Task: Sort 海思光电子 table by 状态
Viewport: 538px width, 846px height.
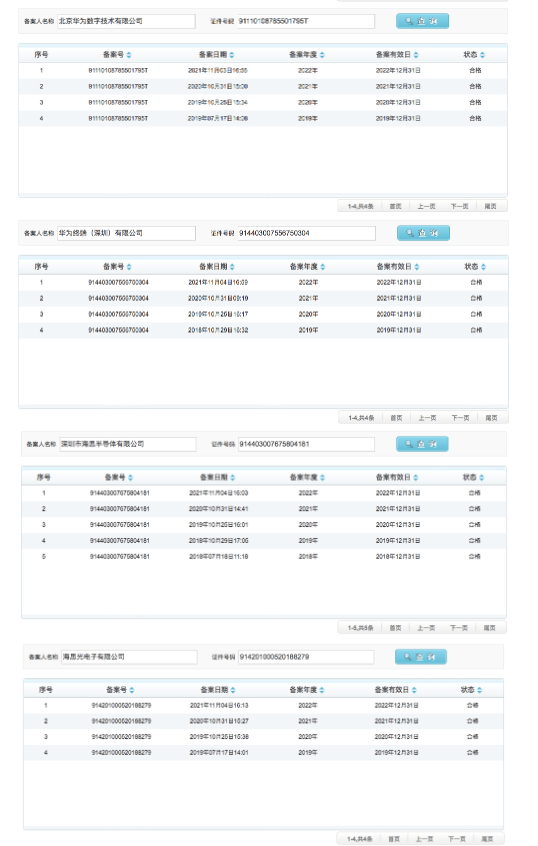Action: [x=472, y=690]
